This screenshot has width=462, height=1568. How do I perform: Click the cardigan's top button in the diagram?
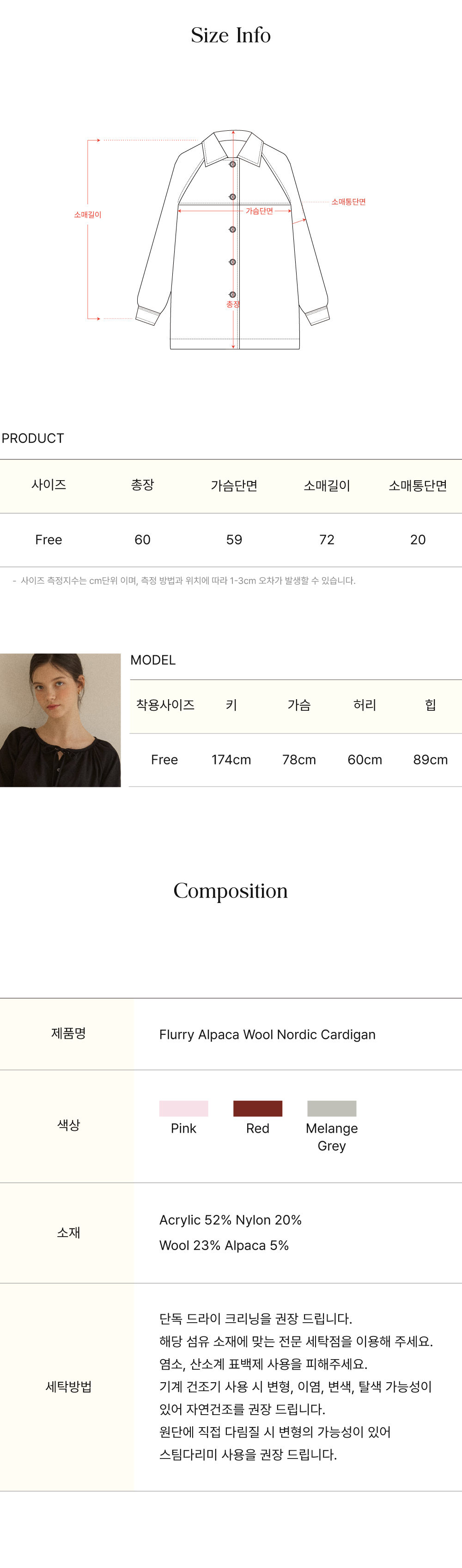(232, 165)
